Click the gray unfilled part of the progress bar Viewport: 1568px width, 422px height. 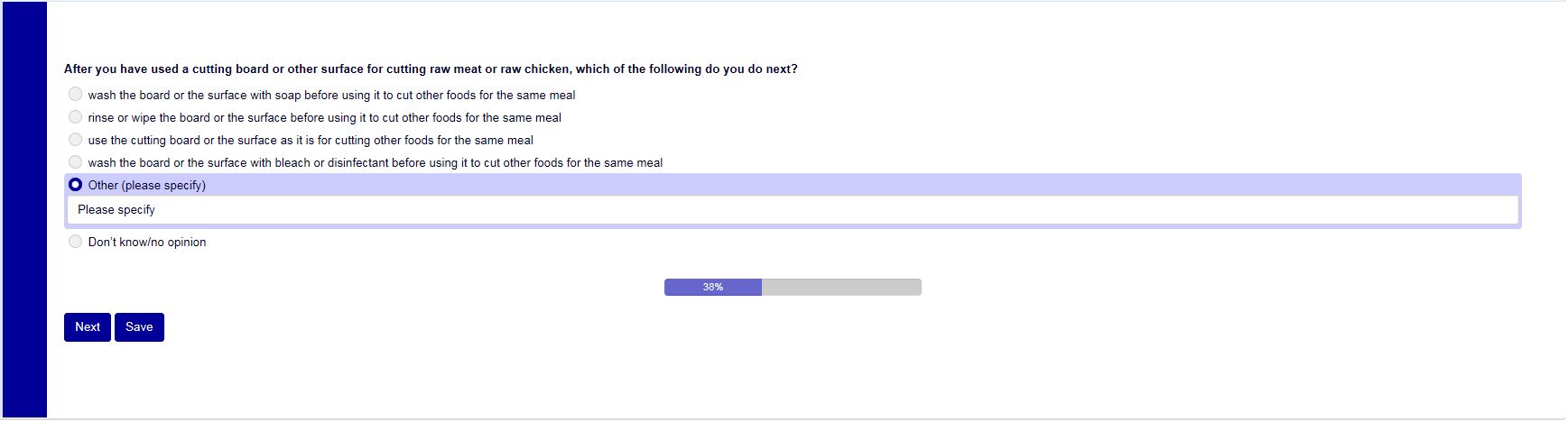click(x=840, y=287)
